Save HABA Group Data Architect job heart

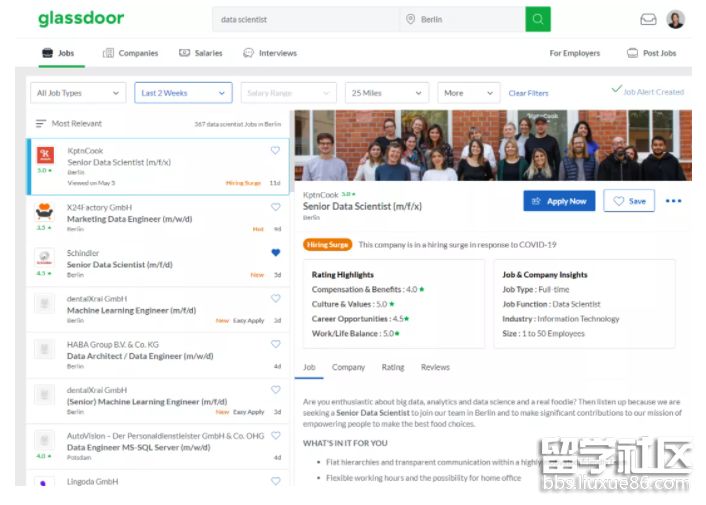point(276,344)
